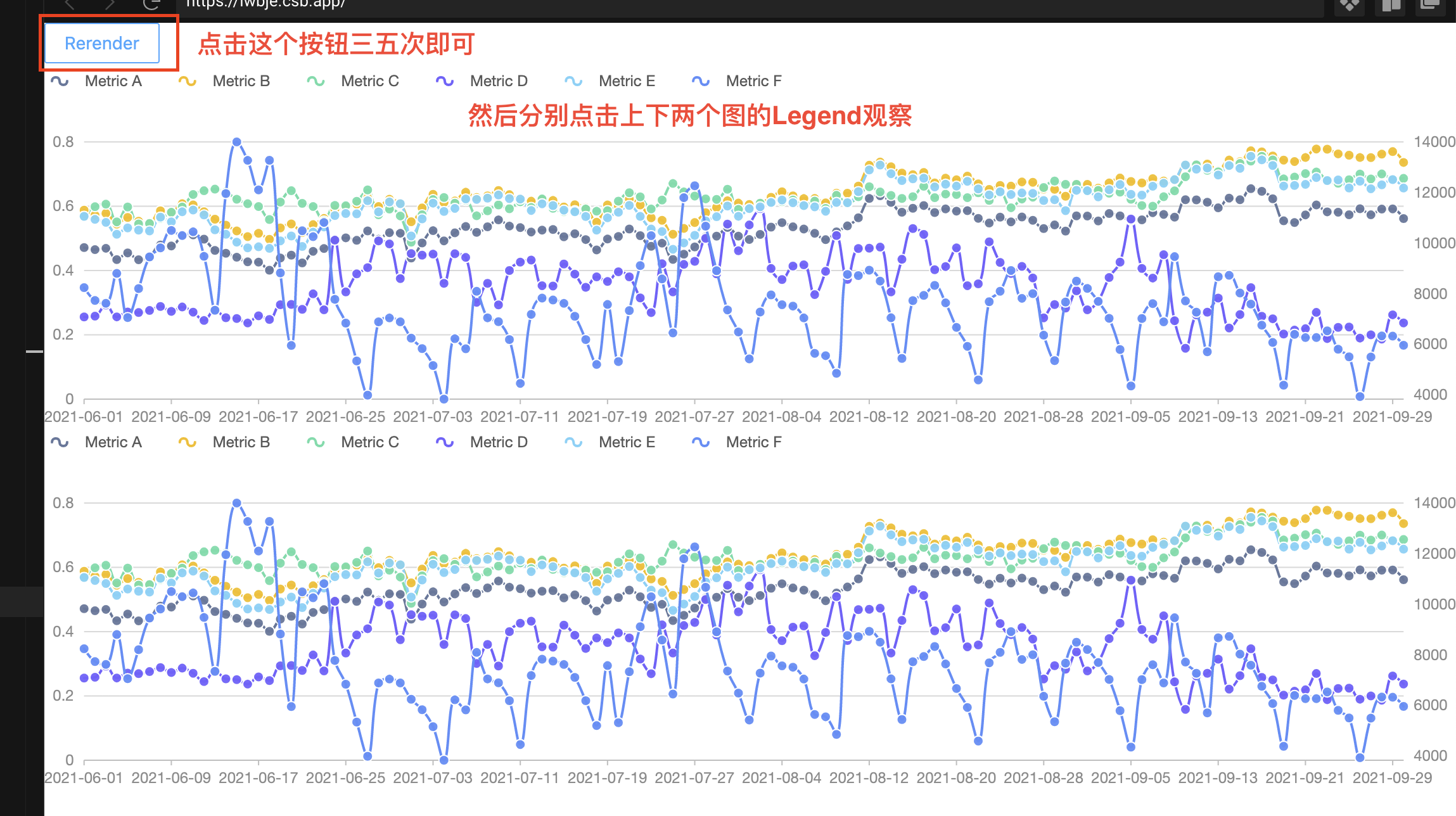1456x816 pixels.
Task: Click the browser forward arrow
Action: (x=110, y=4)
